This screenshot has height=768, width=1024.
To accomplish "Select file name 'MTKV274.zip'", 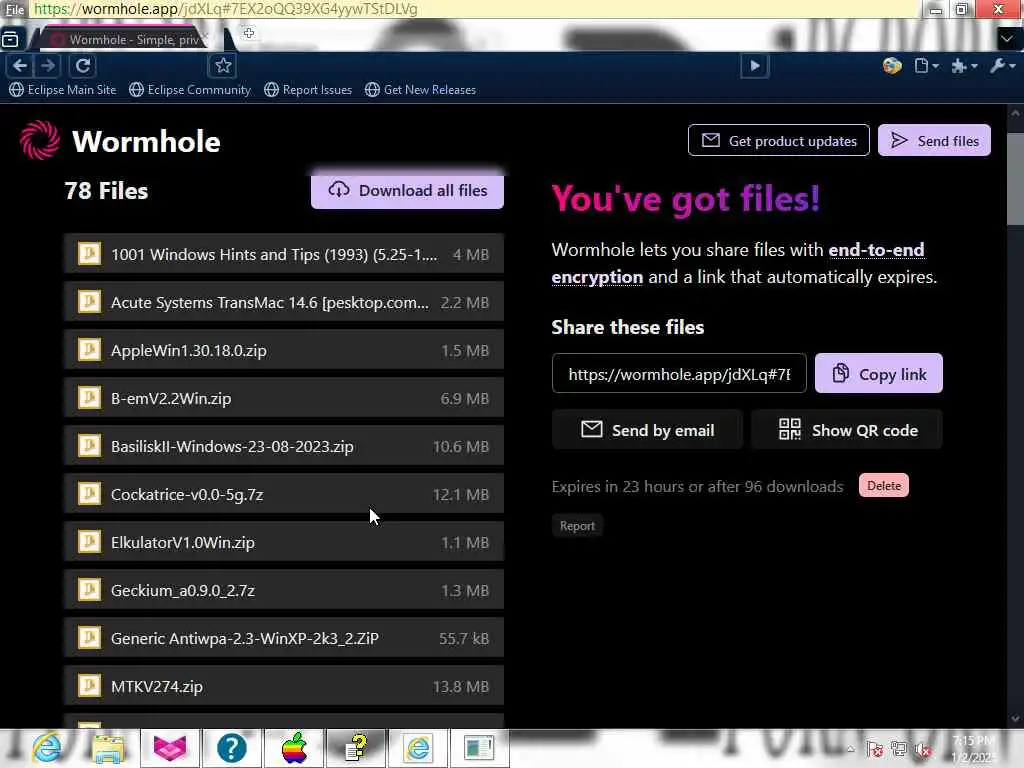I will coord(157,687).
